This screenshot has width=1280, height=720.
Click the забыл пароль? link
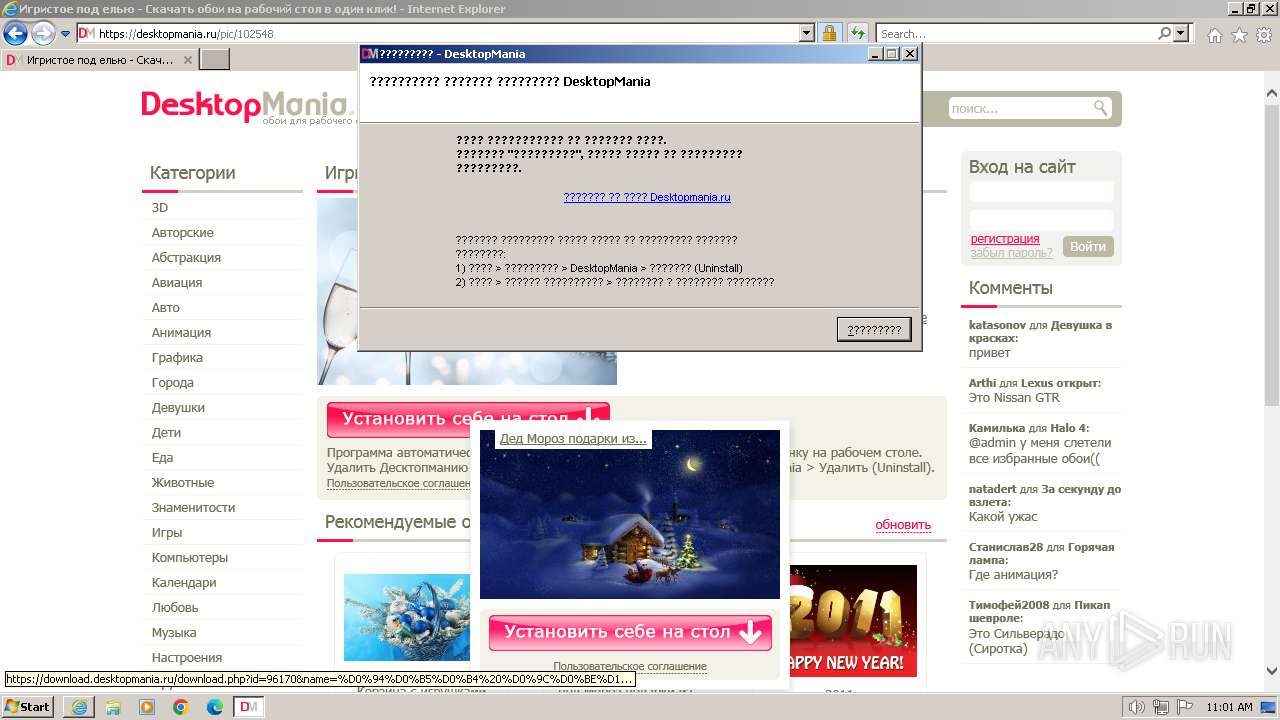1011,253
